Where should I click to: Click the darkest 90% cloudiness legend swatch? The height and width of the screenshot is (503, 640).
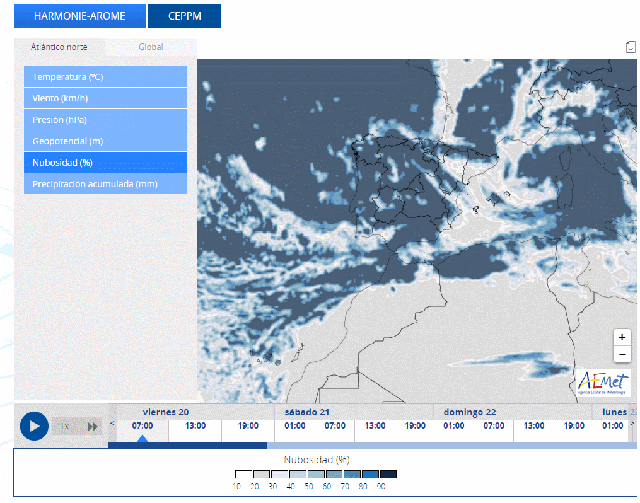pyautogui.click(x=389, y=474)
